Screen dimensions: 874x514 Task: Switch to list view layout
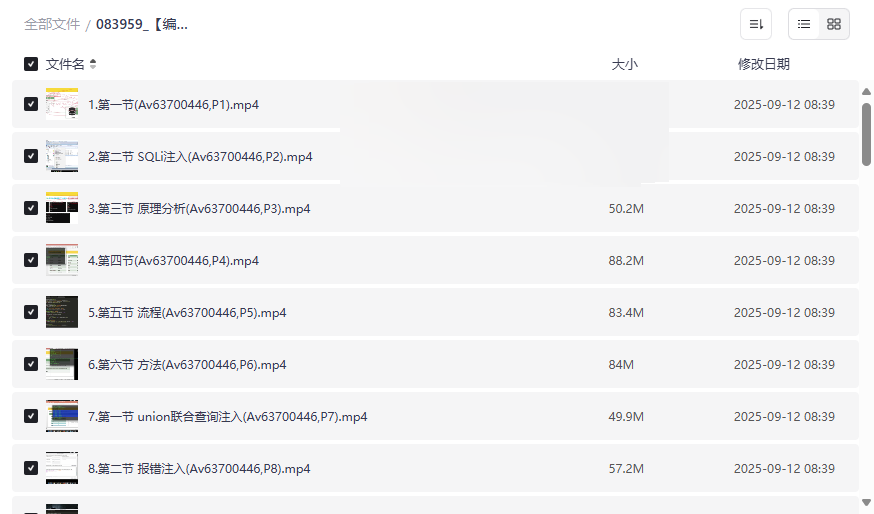(804, 24)
